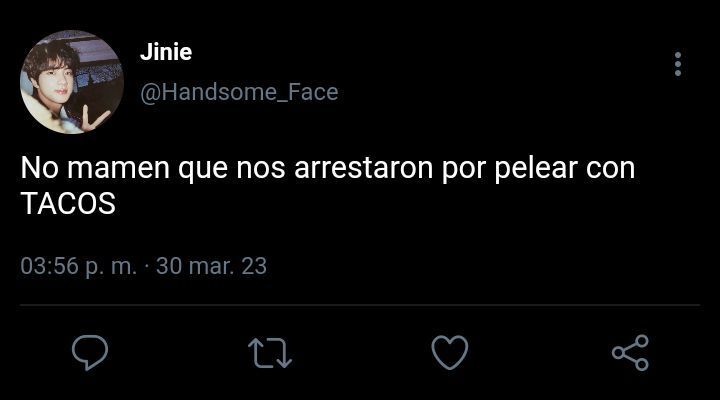Tap the circular avatar beside Jinie
Image resolution: width=720 pixels, height=400 pixels.
click(x=72, y=82)
